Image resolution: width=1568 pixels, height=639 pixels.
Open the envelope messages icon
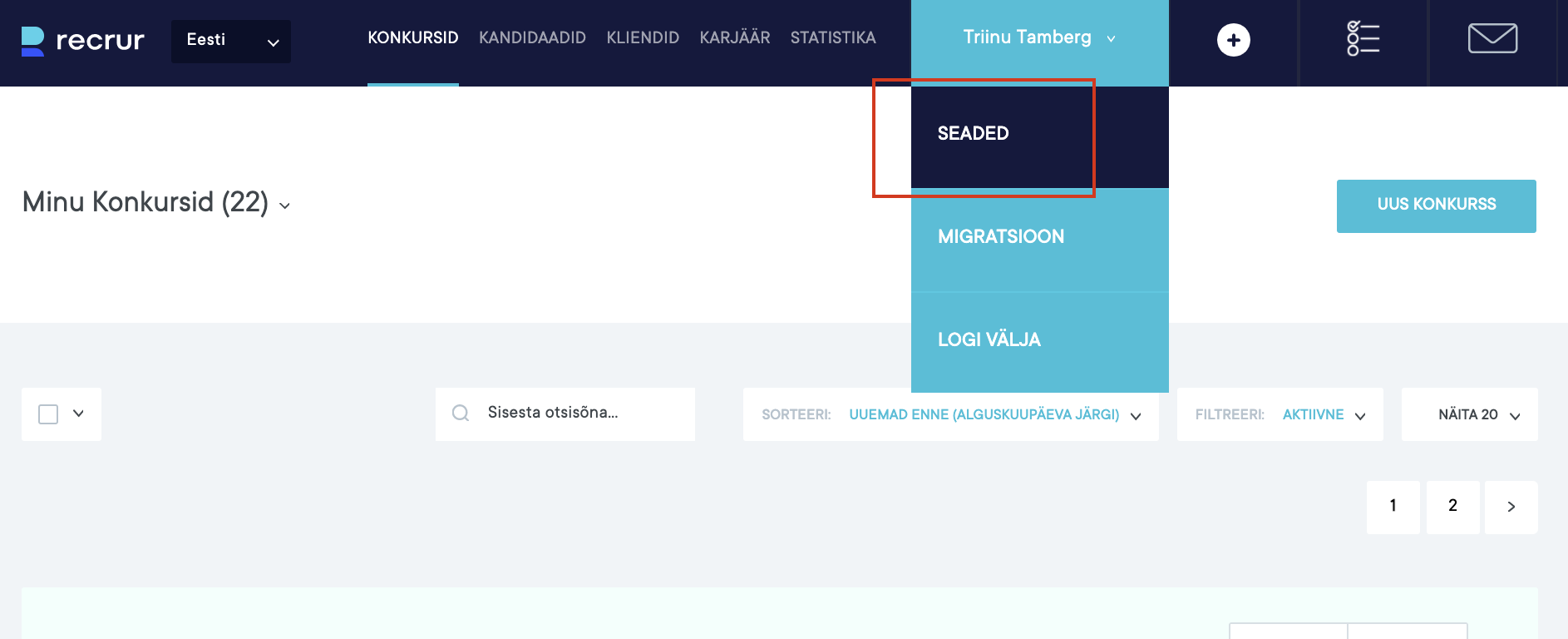[x=1492, y=38]
